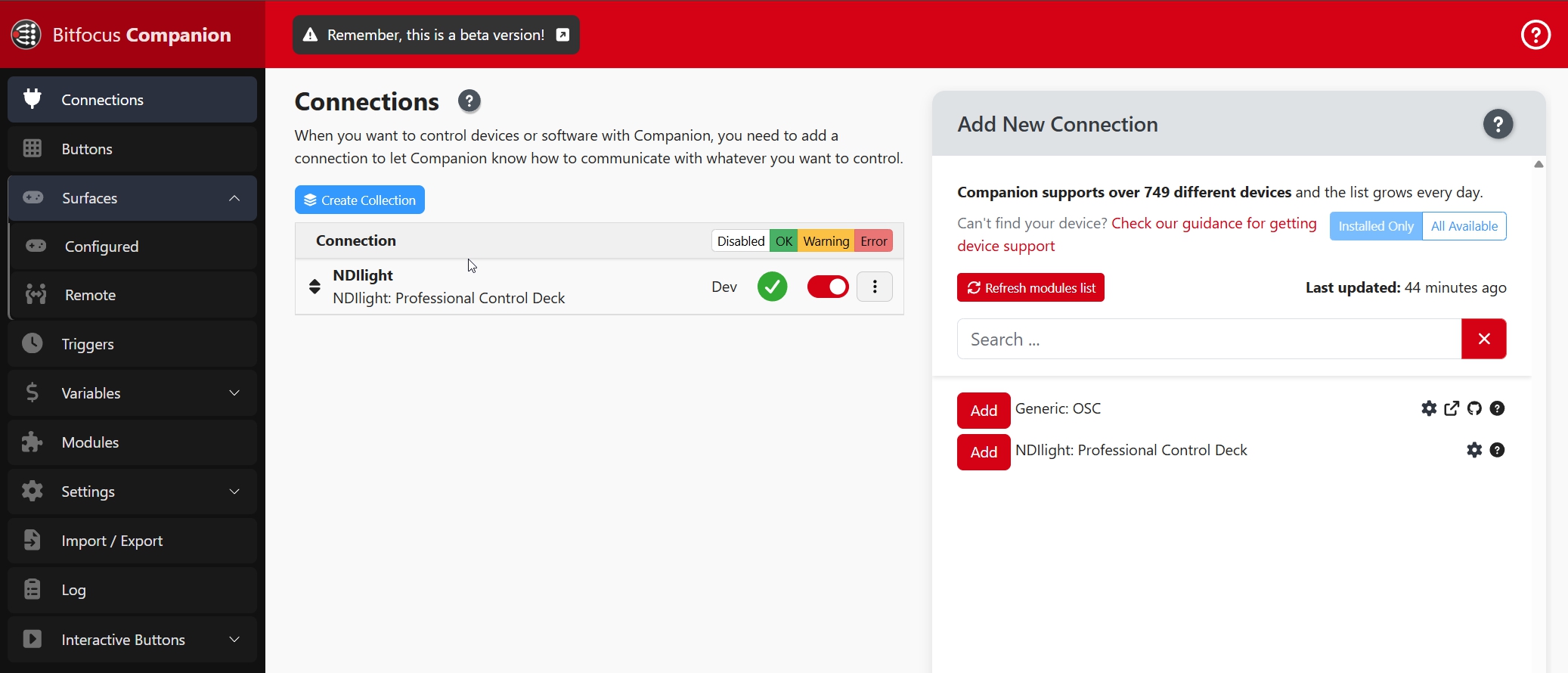This screenshot has height=673, width=1568.
Task: Open the Generic: OSC external link icon
Action: coord(1452,408)
